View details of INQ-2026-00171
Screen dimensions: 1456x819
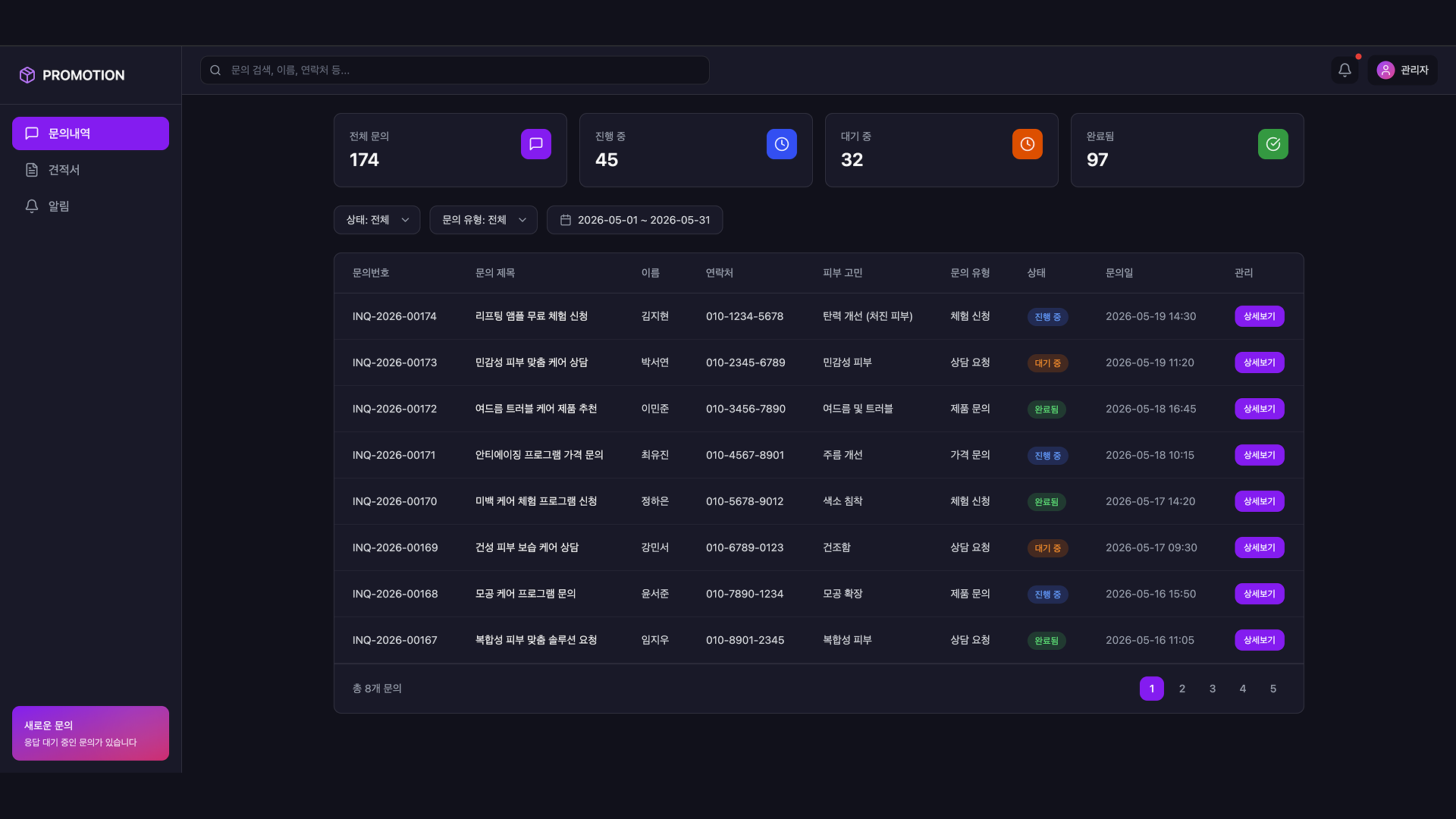[x=1260, y=455]
